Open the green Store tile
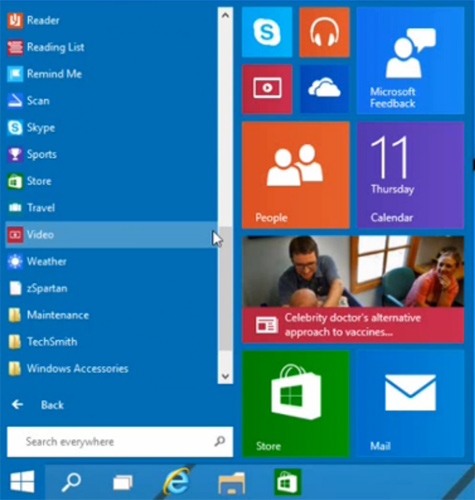 coord(296,404)
